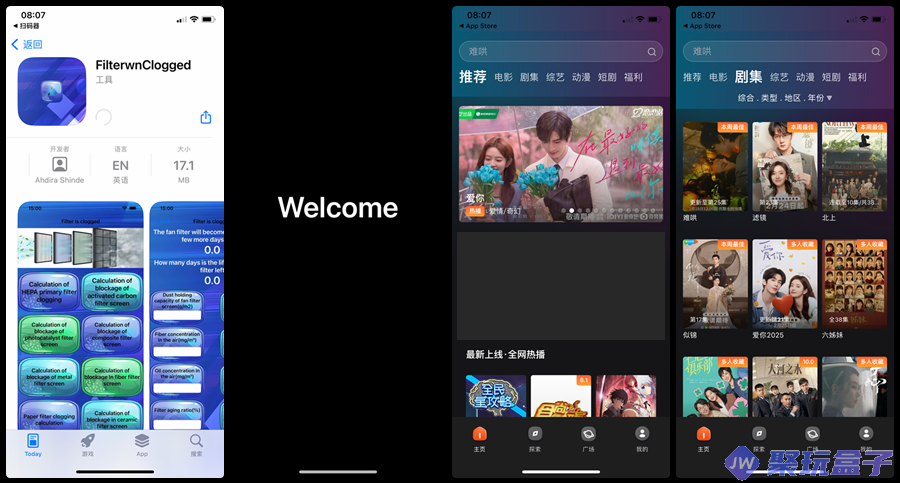Select 电影 tab on the 推荐 screen

coord(503,77)
